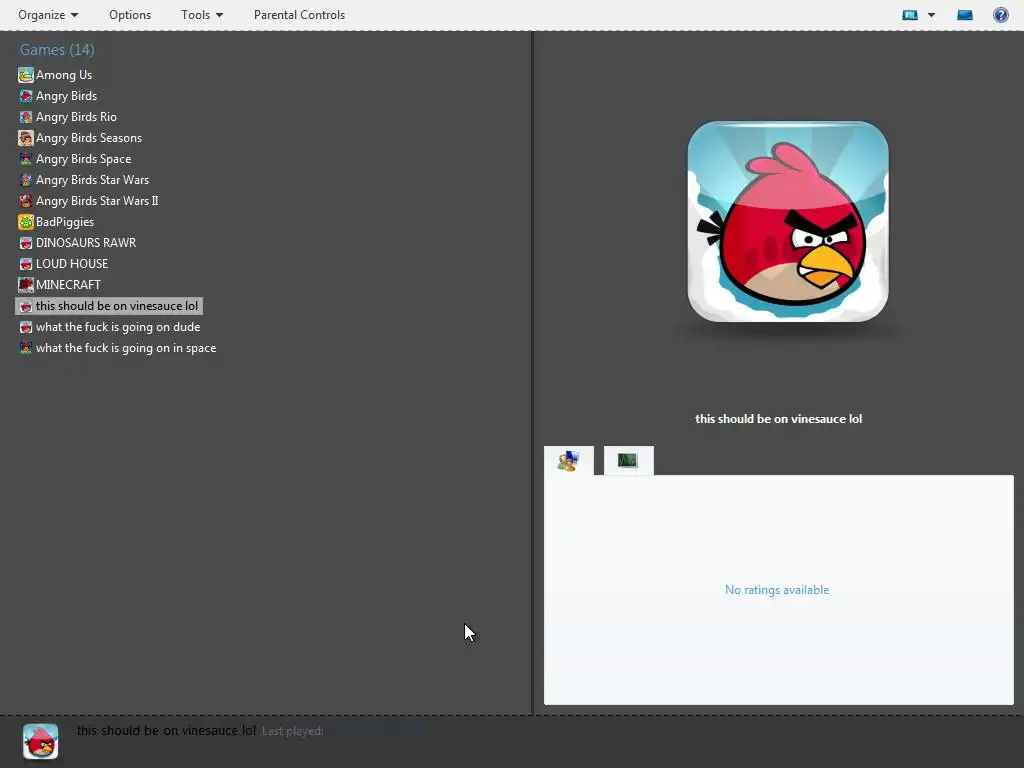Select the 'MINECRAFT' entry text
Screen dimensions: 1024x768
click(x=68, y=285)
